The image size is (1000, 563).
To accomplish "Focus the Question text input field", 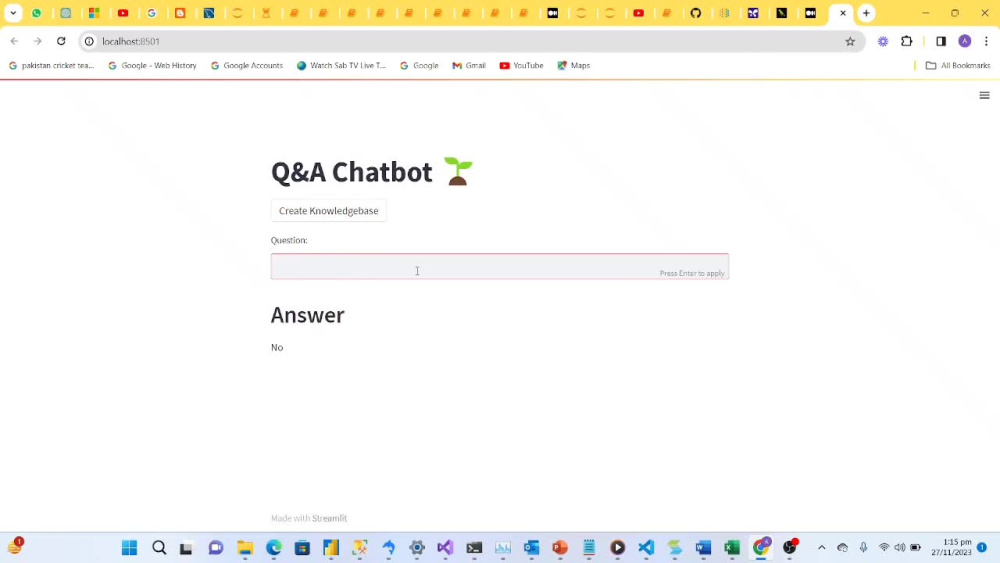I will pyautogui.click(x=499, y=267).
